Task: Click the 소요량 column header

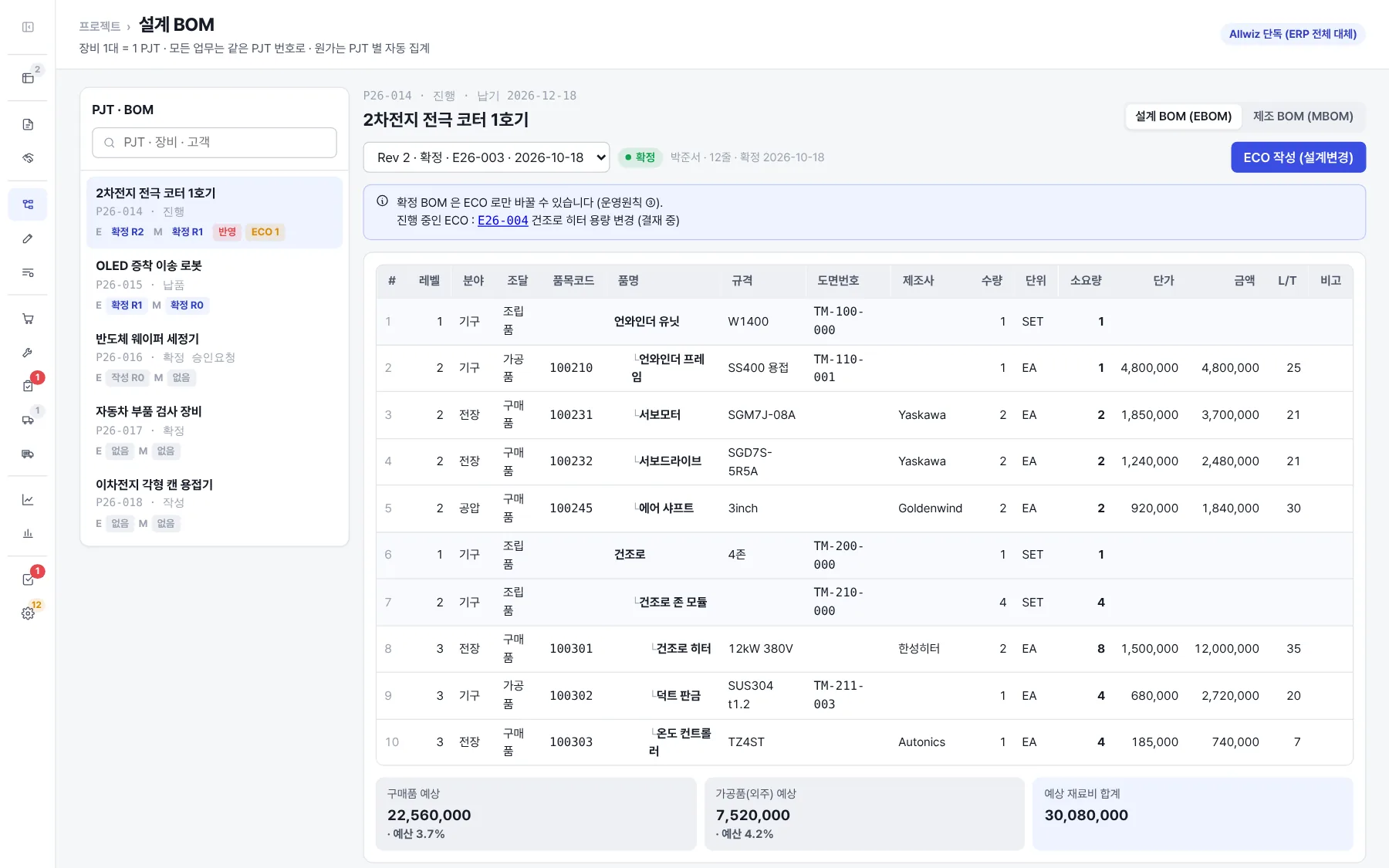Action: (x=1086, y=281)
